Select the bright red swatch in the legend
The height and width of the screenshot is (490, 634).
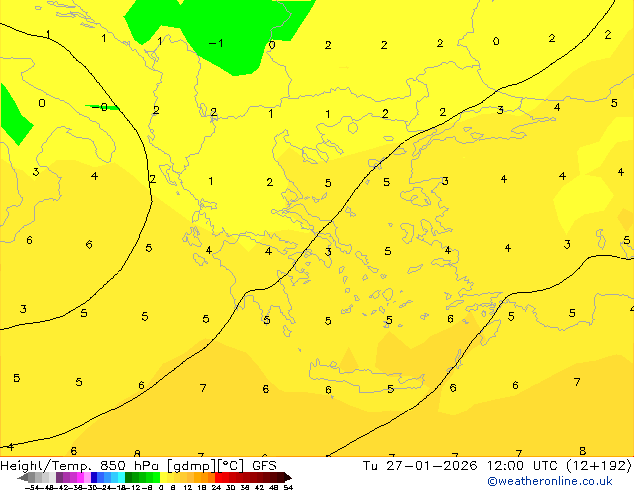[x=218, y=477]
